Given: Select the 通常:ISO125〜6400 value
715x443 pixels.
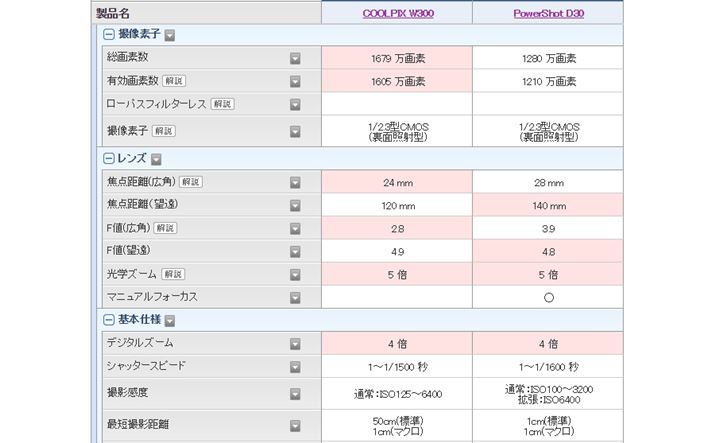Looking at the screenshot, I should click(x=398, y=394).
